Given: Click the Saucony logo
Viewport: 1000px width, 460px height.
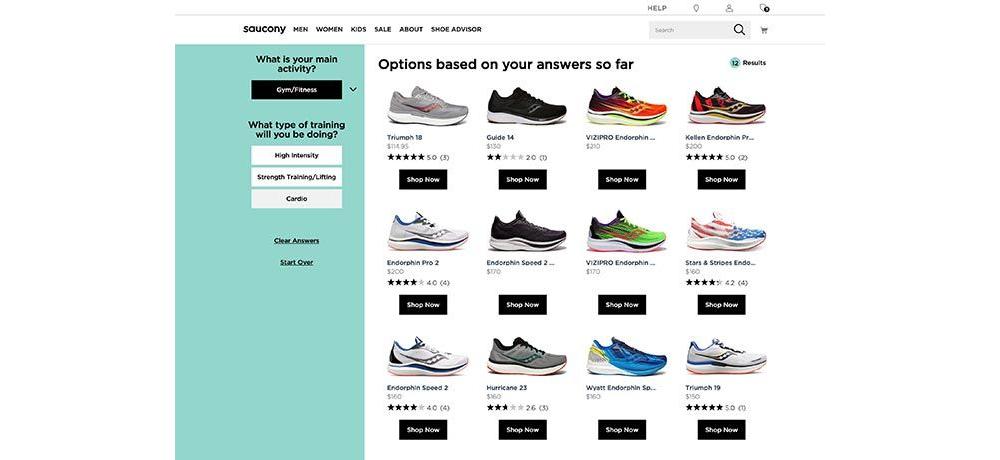Looking at the screenshot, I should click(x=264, y=29).
